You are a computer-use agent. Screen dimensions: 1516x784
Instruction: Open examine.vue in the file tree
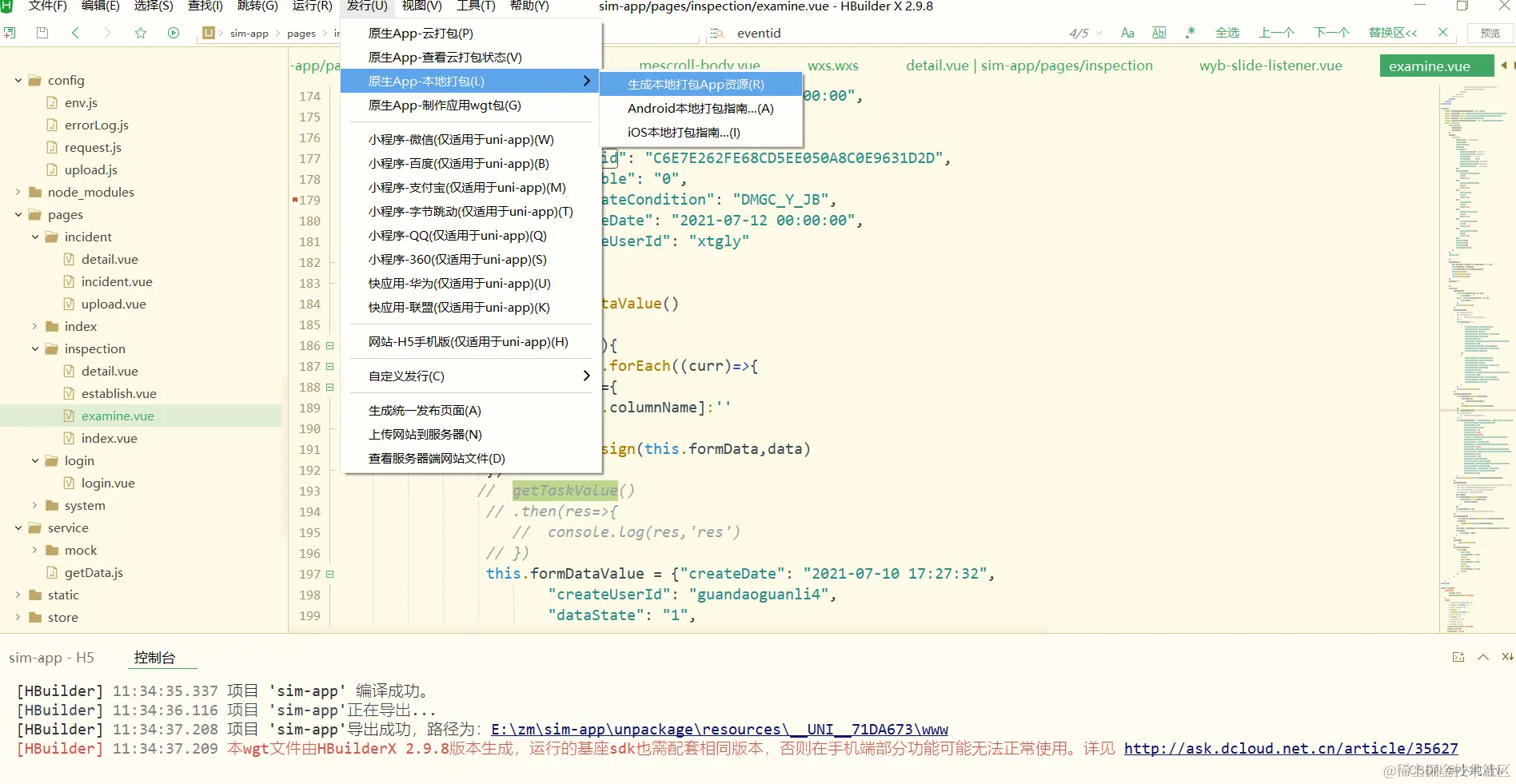[118, 416]
